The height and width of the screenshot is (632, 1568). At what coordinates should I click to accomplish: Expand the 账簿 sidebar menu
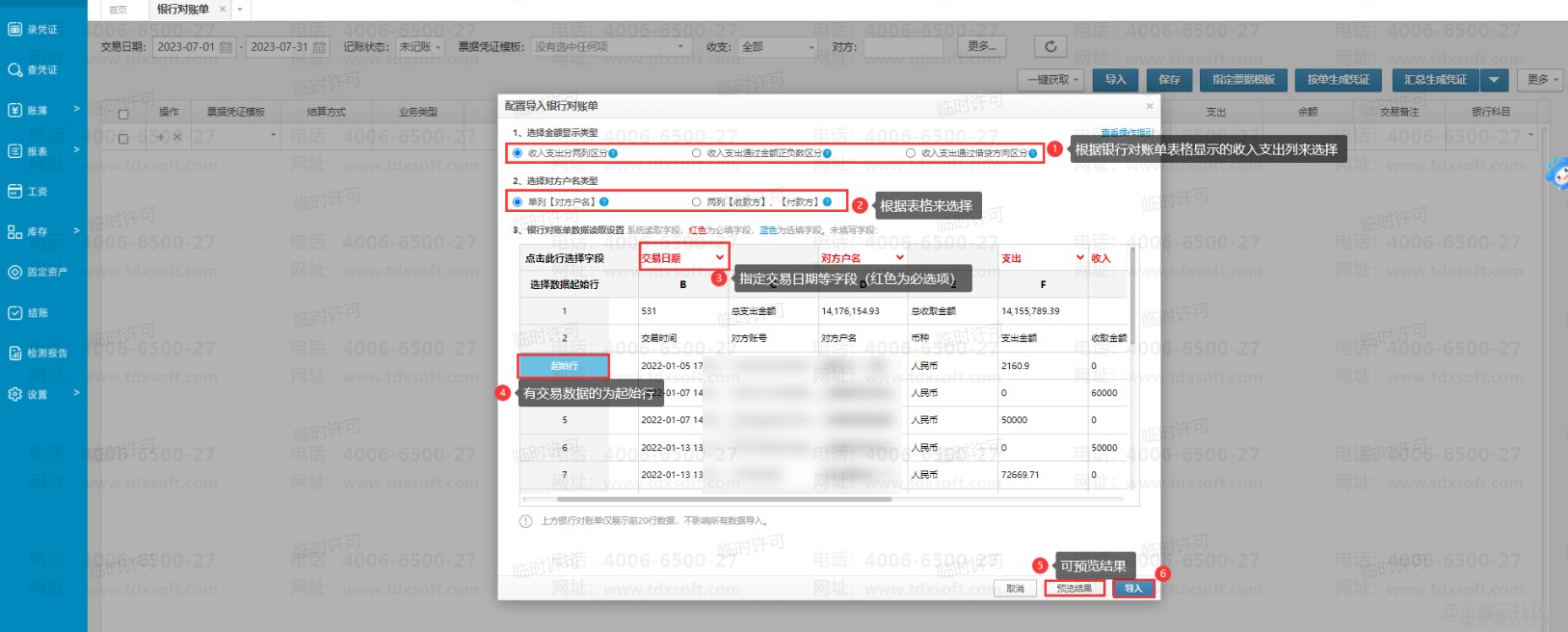point(43,111)
